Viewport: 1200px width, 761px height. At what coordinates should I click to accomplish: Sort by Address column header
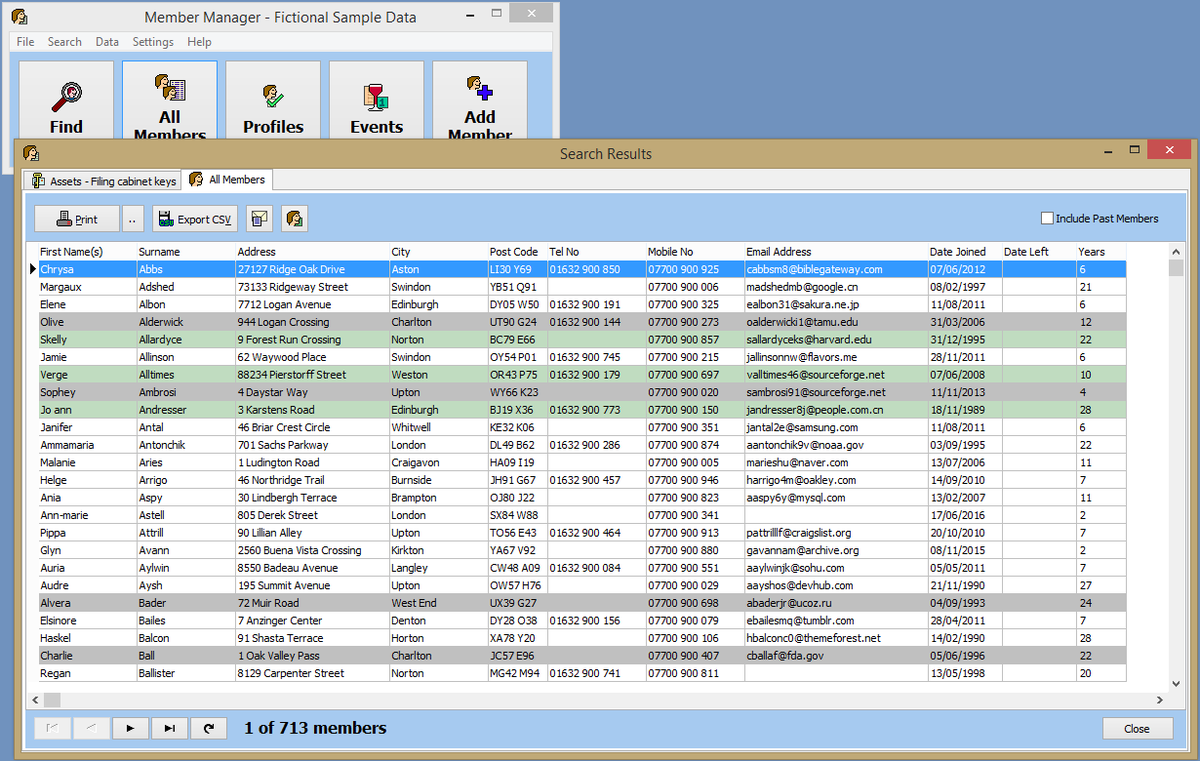312,252
